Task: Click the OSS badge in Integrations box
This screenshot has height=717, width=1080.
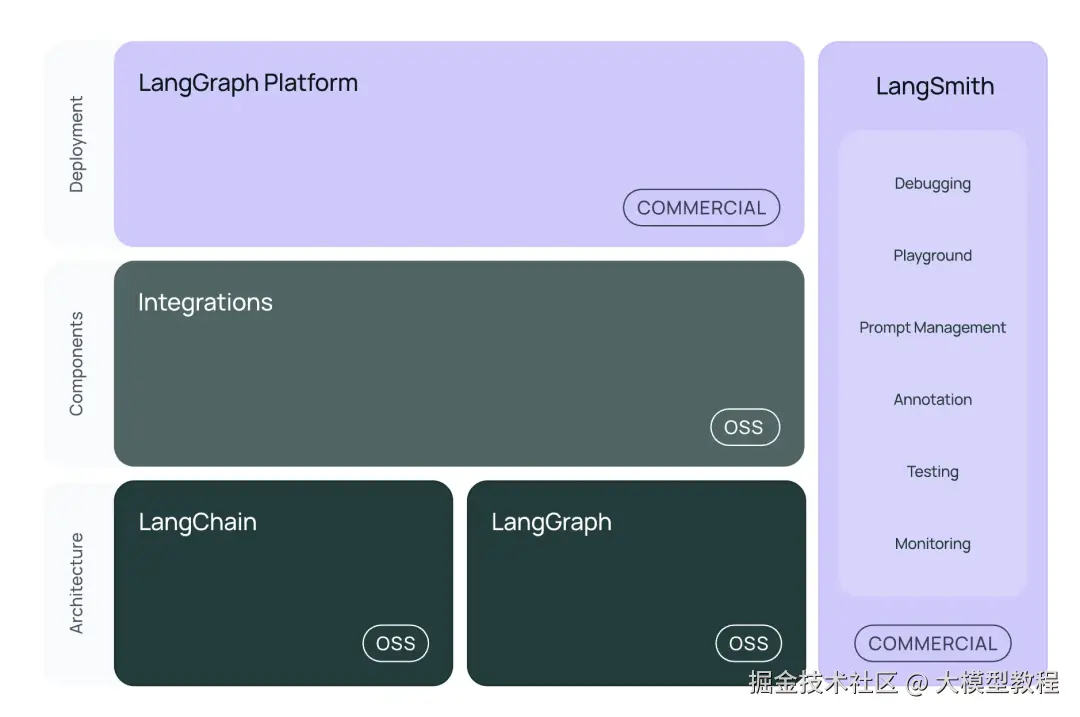Action: tap(744, 428)
